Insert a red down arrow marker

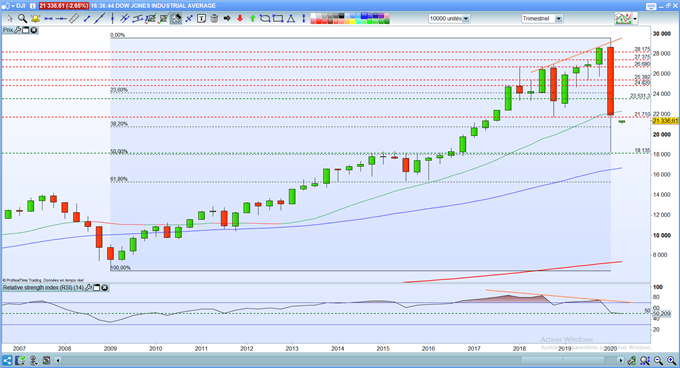[x=240, y=19]
